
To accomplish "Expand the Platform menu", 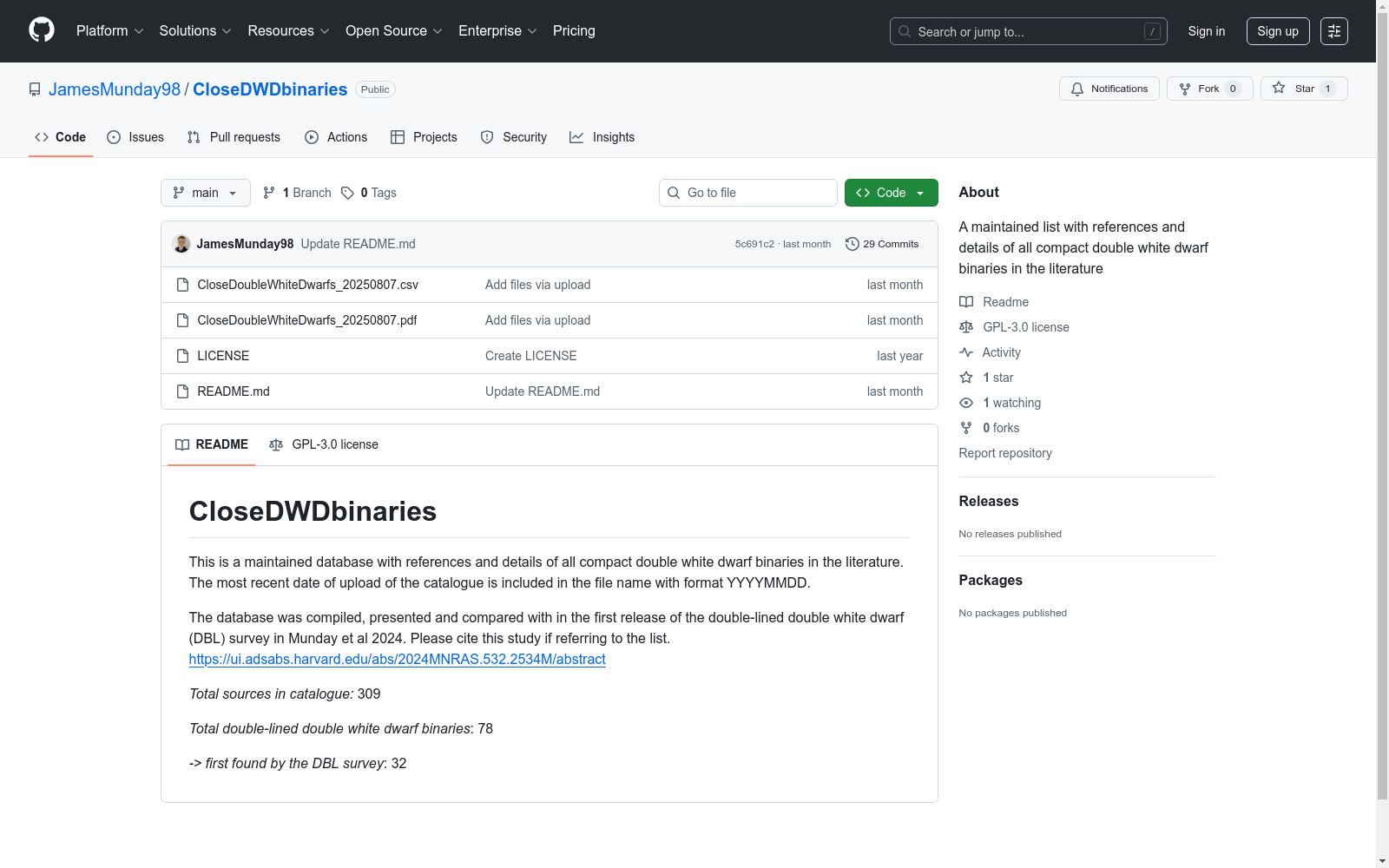I will 110,31.
